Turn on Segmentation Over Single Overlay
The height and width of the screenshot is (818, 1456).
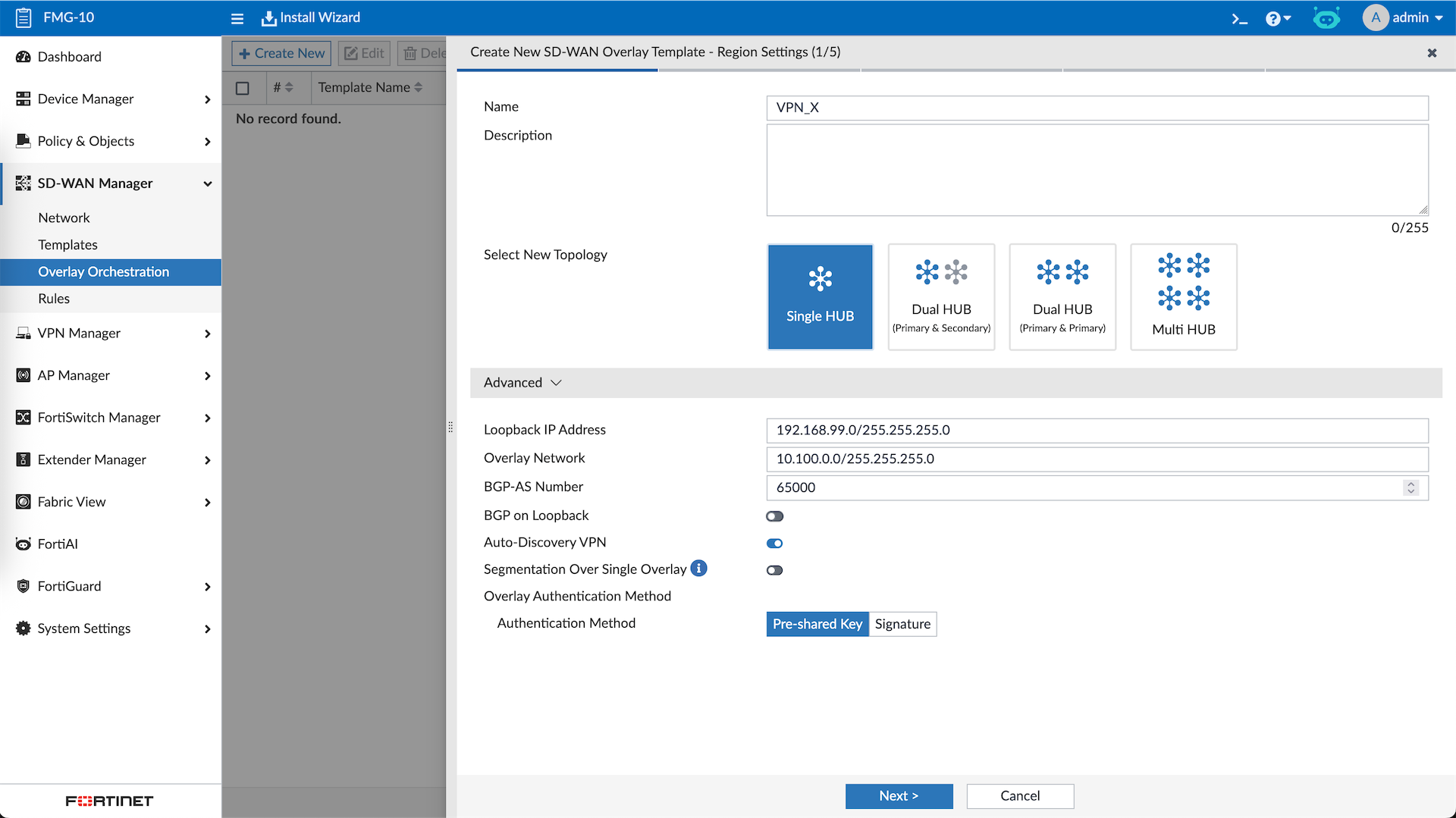[774, 570]
